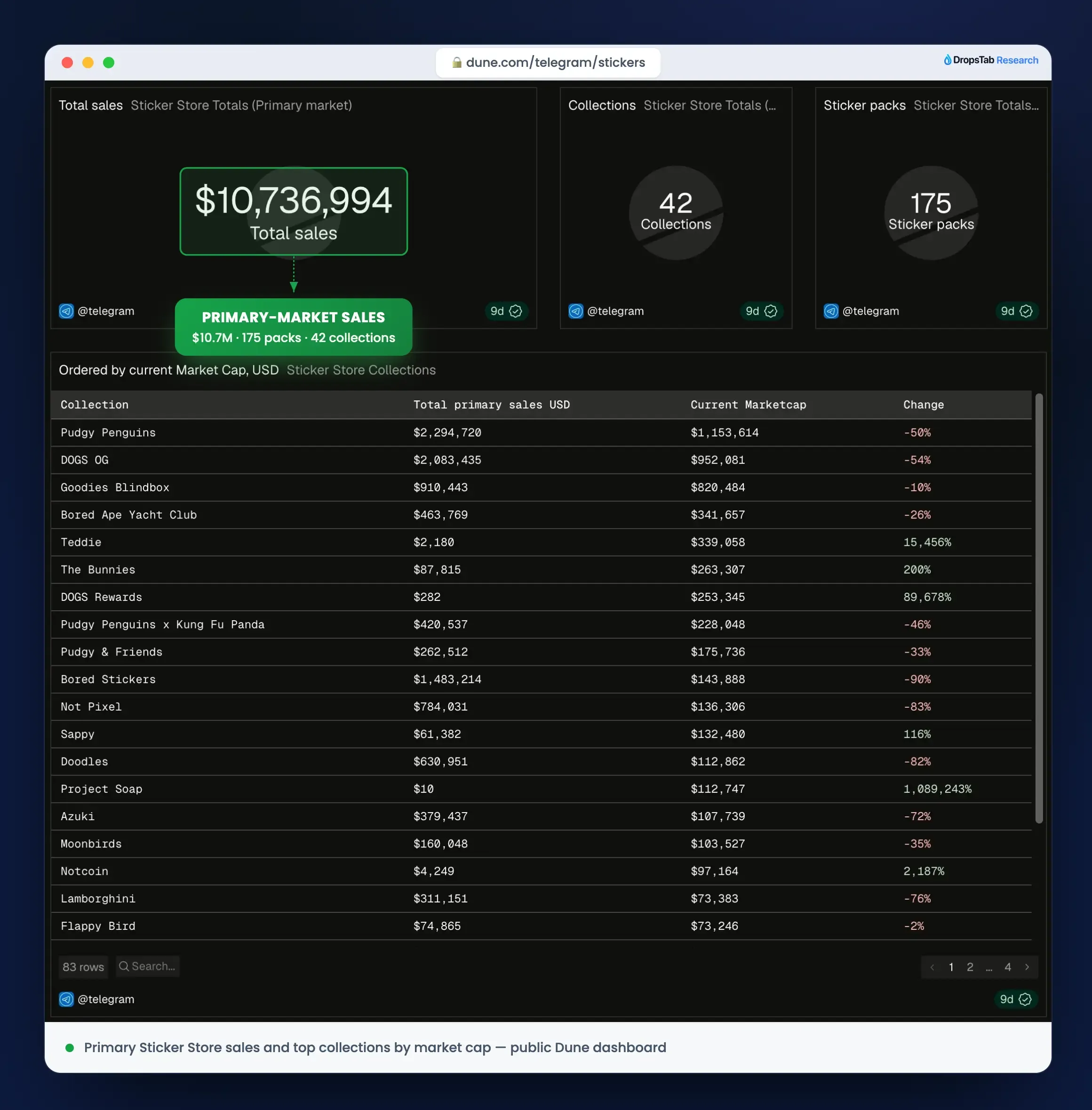
Task: Click Project Soap 1,089,243% change value
Action: coord(937,790)
